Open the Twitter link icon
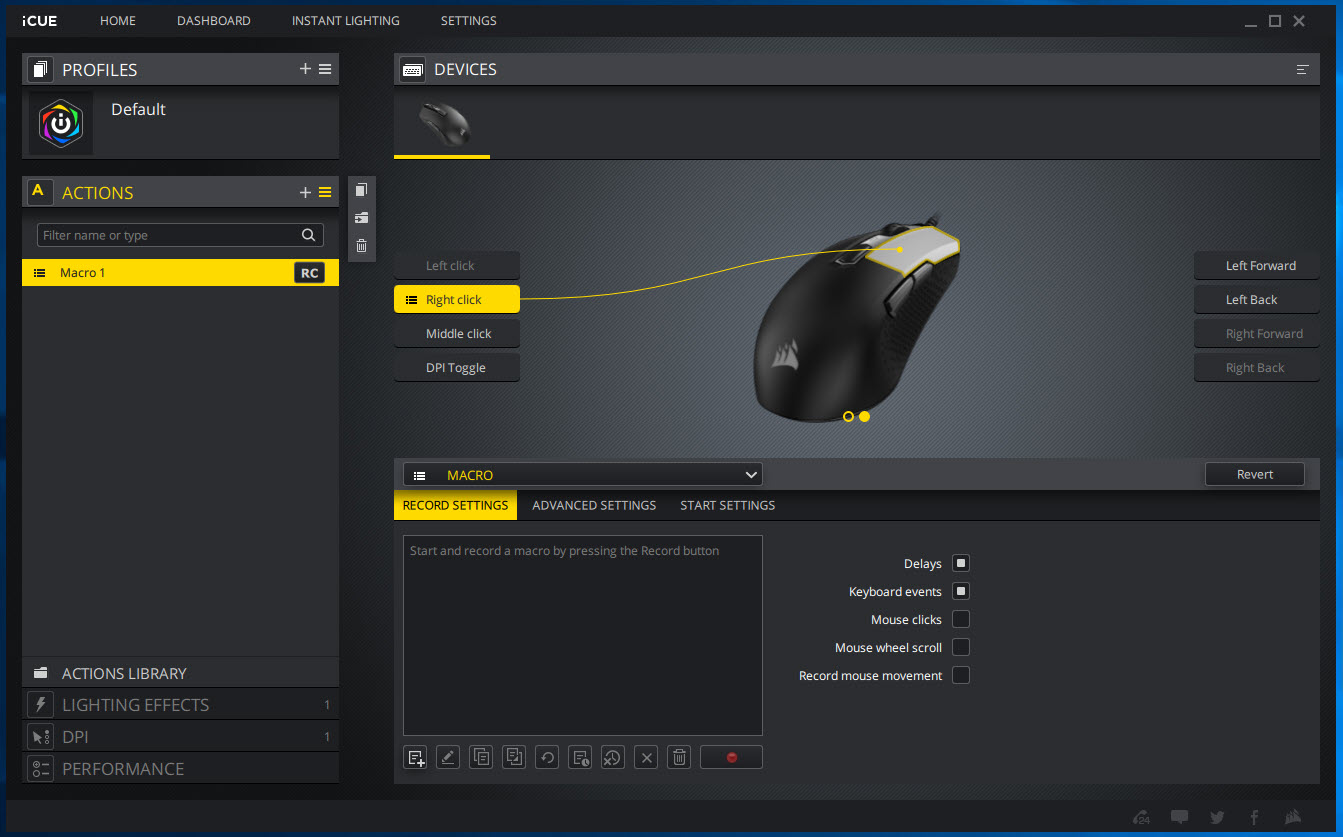 tap(1217, 817)
